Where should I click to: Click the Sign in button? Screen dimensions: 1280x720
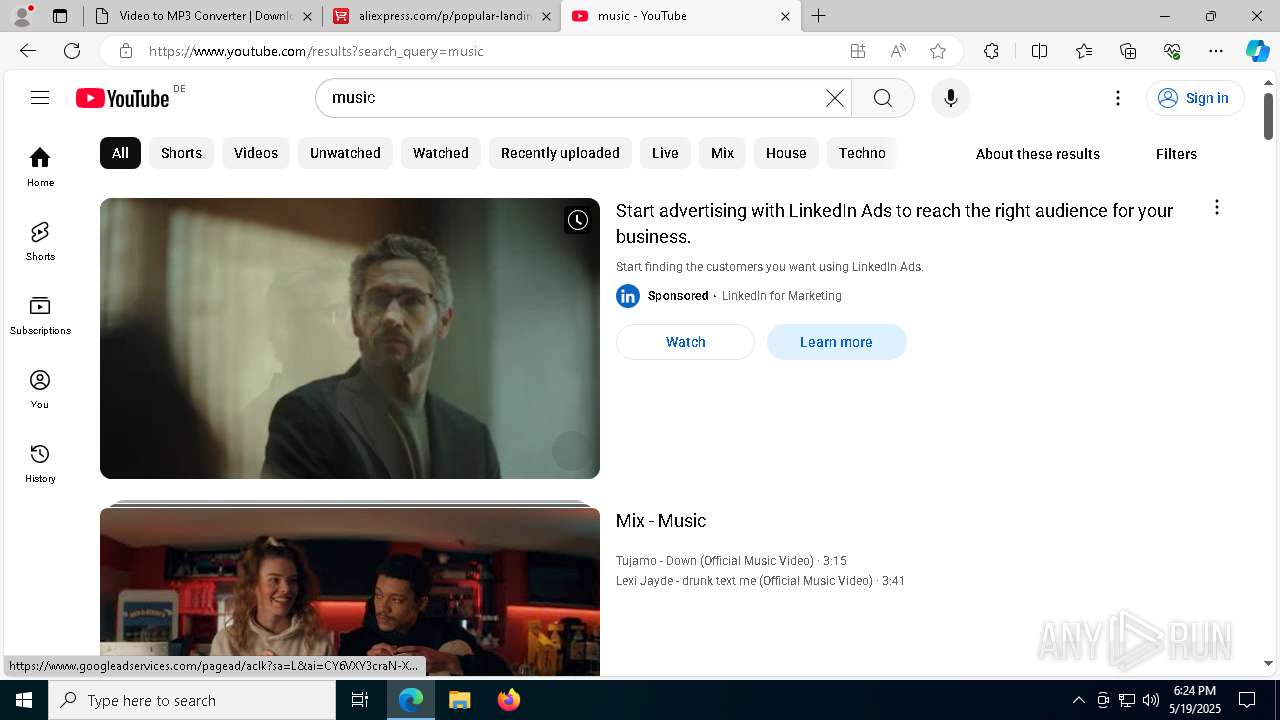1195,97
